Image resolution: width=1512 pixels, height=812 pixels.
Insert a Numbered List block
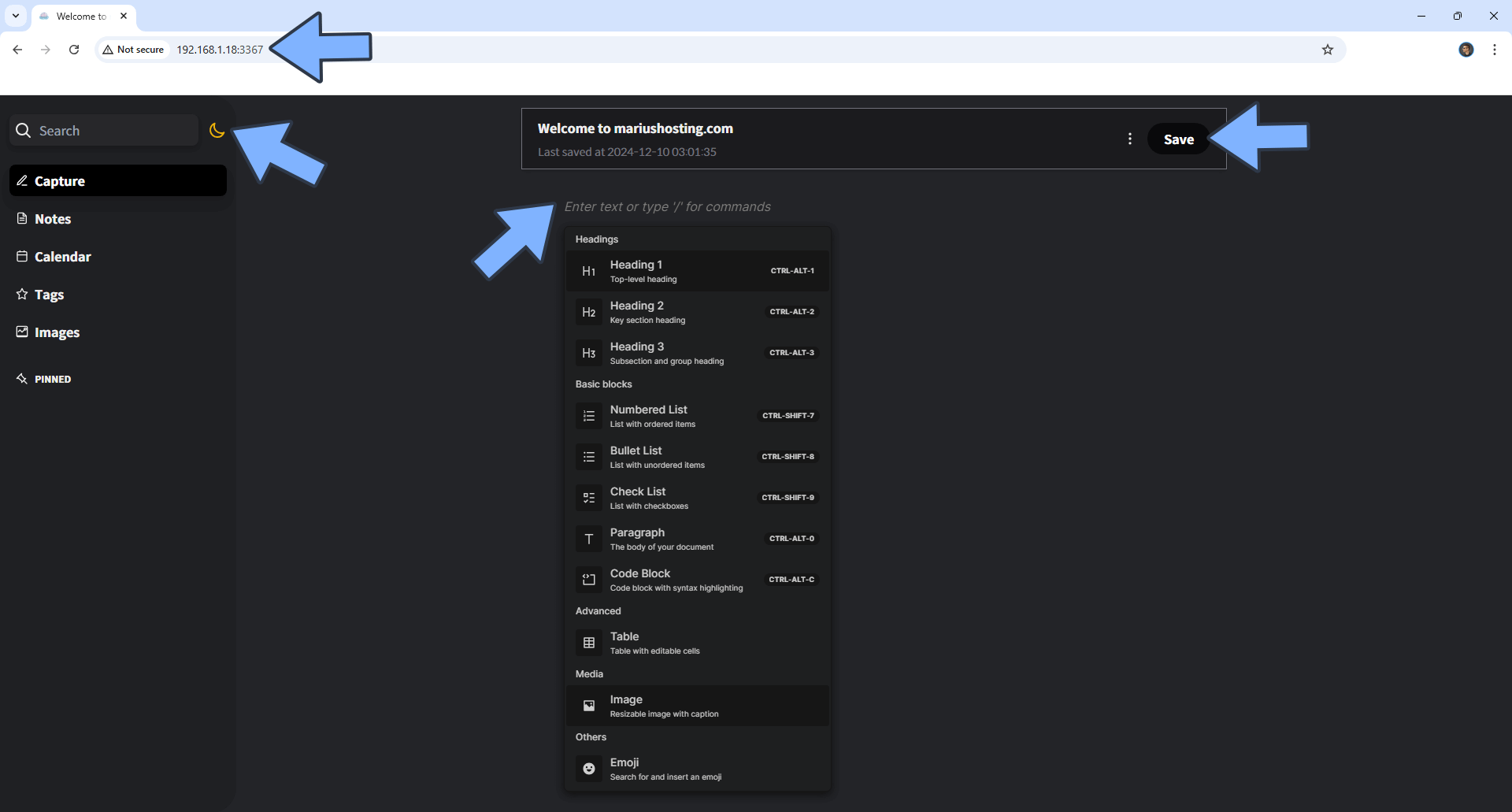(x=698, y=416)
